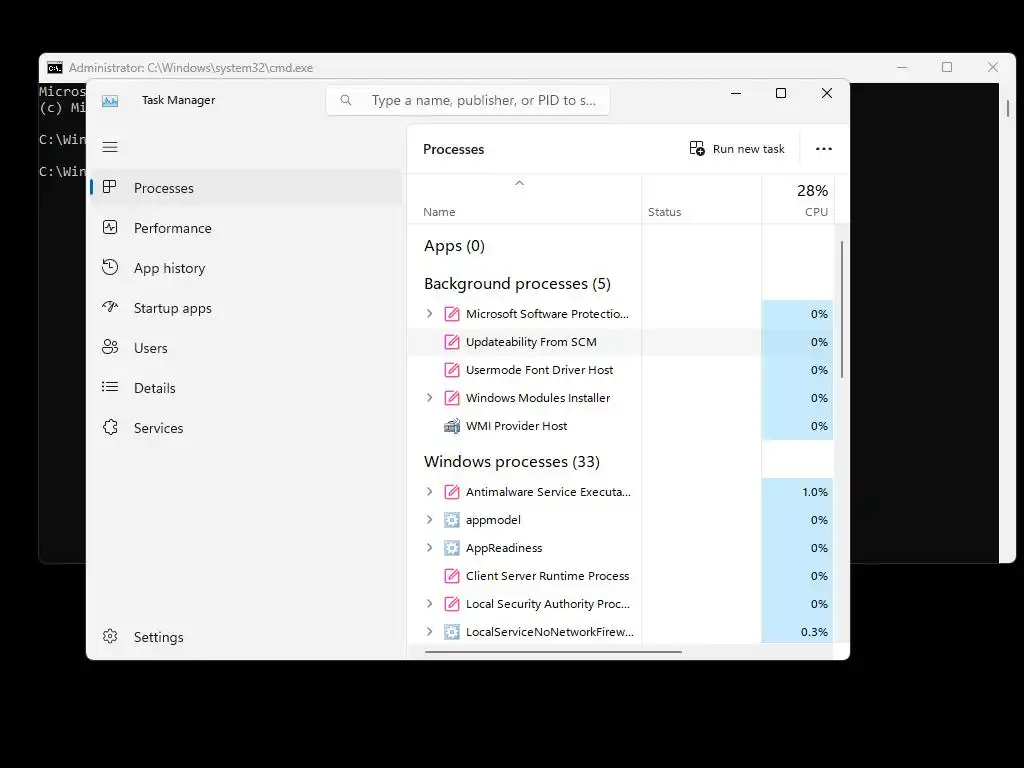Open the Processes page
Image resolution: width=1024 pixels, height=768 pixels.
pyautogui.click(x=247, y=187)
